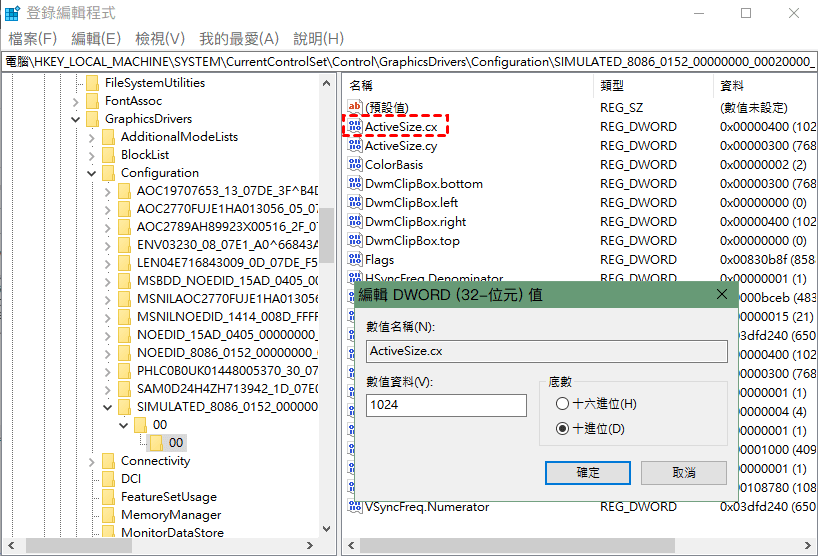818x556 pixels.
Task: Click the values pane horizontal scrollbar thumb
Action: point(517,546)
